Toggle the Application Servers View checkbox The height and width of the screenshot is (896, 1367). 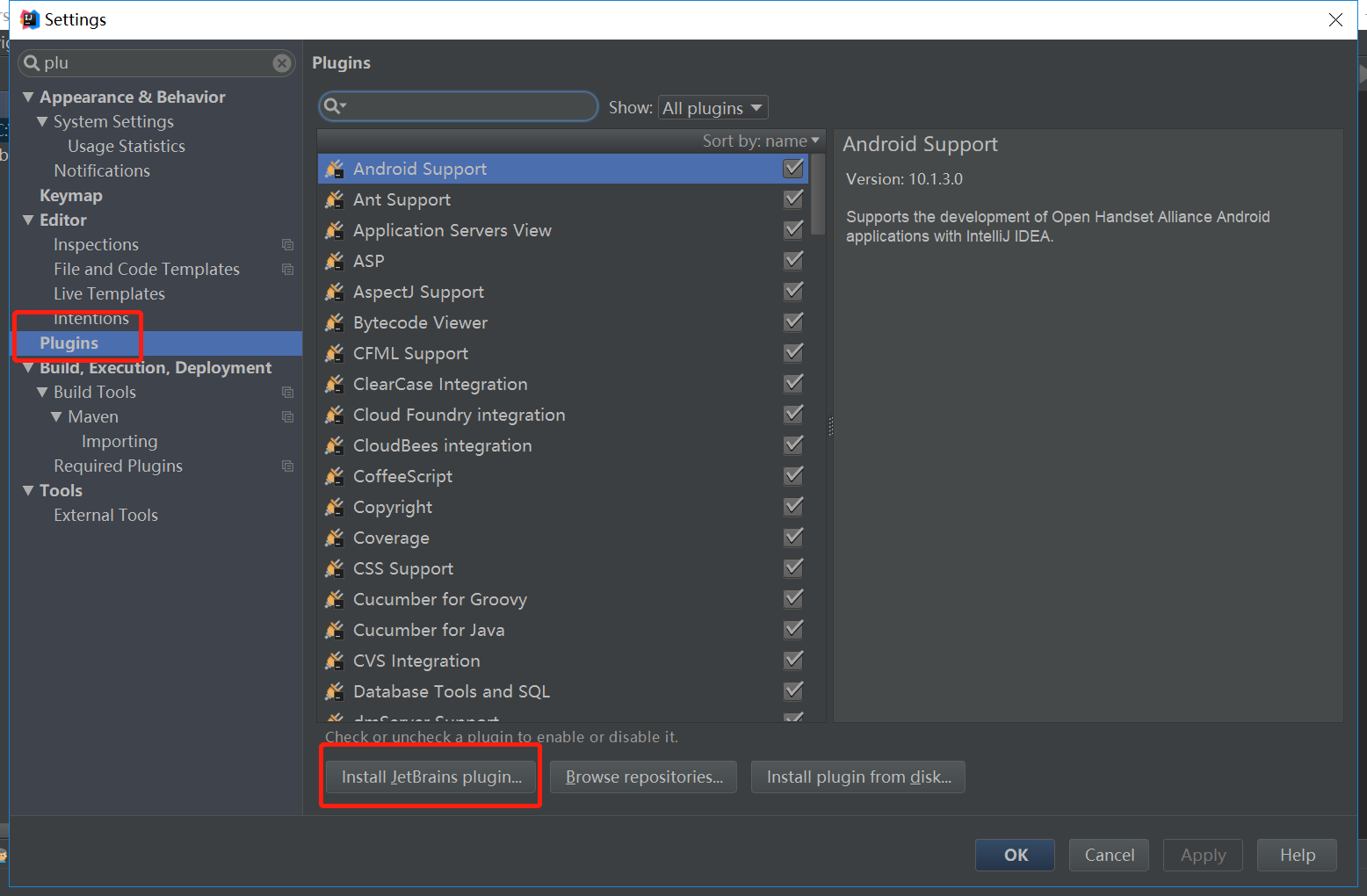793,229
